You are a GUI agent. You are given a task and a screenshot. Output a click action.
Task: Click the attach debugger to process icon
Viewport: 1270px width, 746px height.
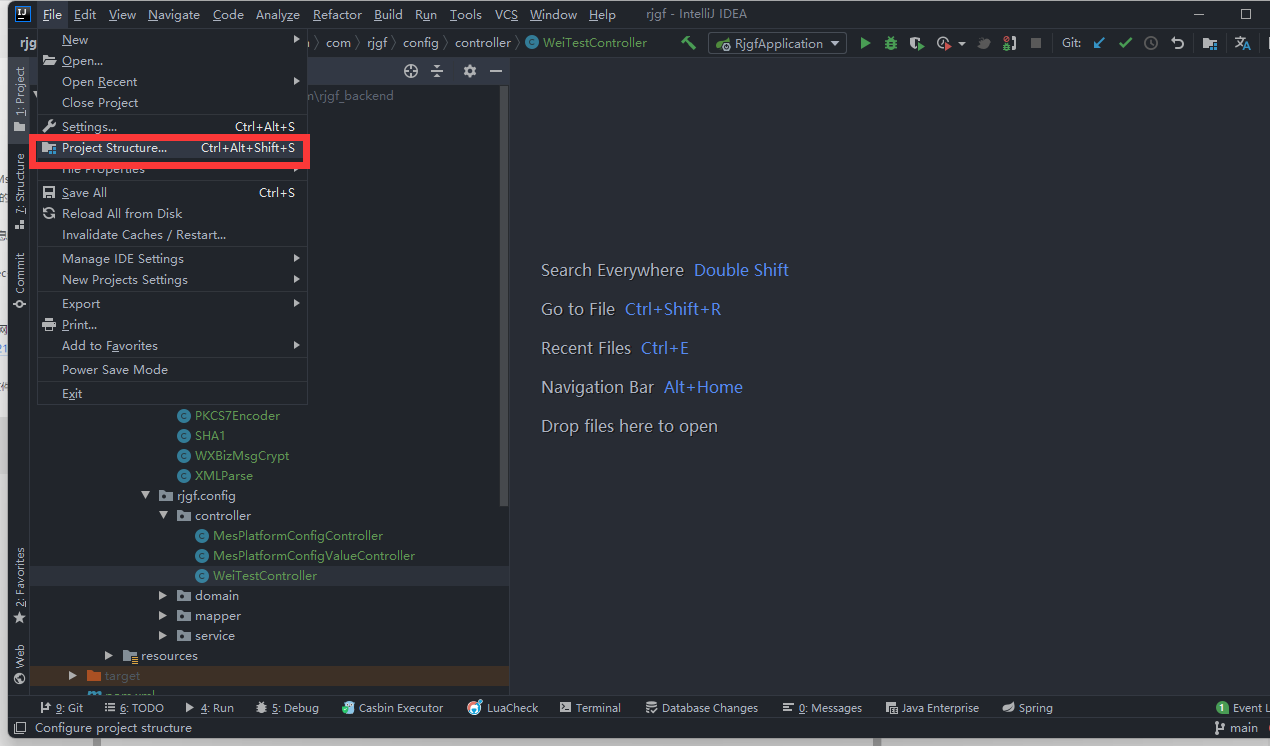tap(1010, 43)
